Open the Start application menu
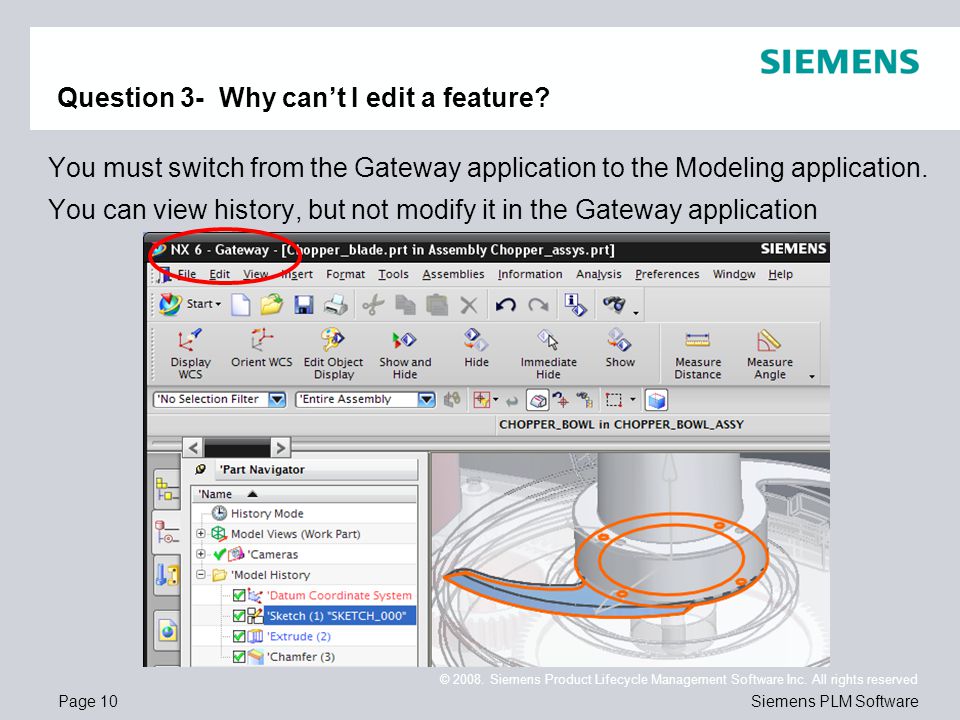Screen dimensions: 960x720 189,304
